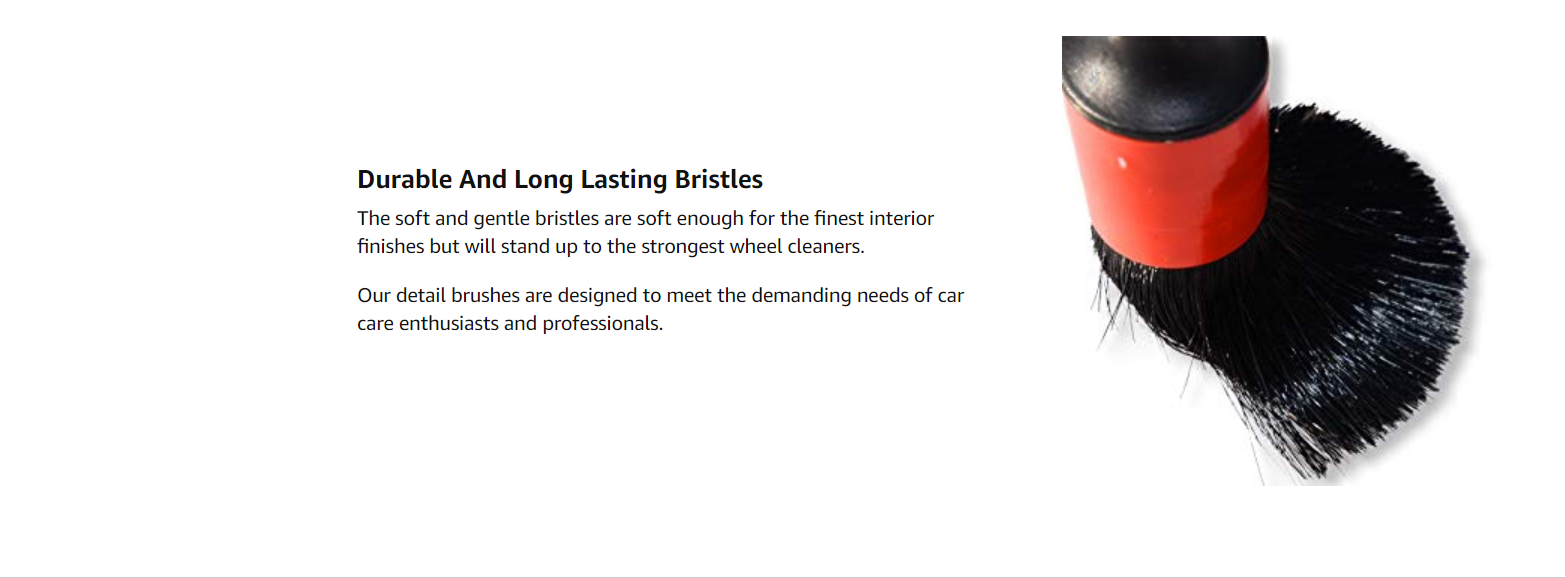This screenshot has width=1565, height=578.
Task: Click the line mentioning strongest wheel cleaners
Action: point(610,246)
